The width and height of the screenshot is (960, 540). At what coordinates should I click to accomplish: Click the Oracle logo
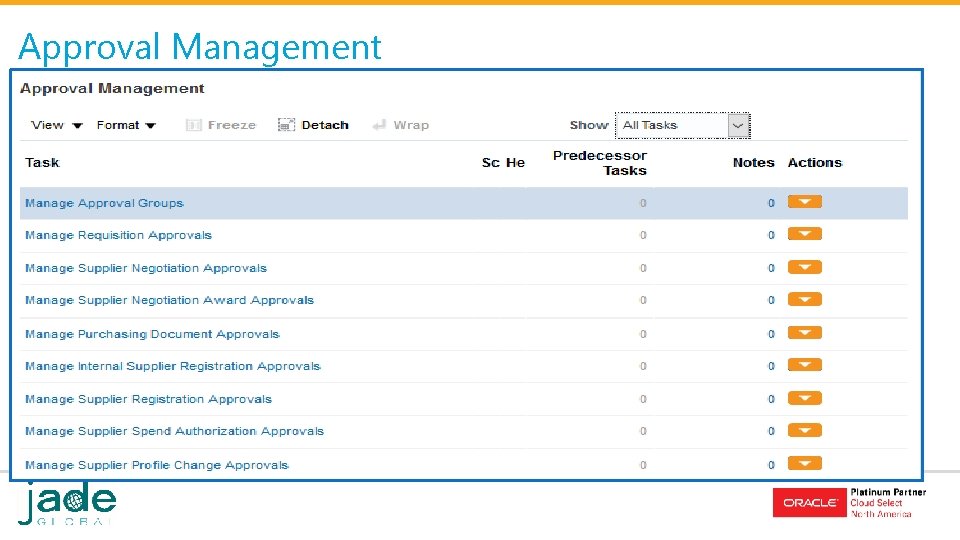[810, 503]
